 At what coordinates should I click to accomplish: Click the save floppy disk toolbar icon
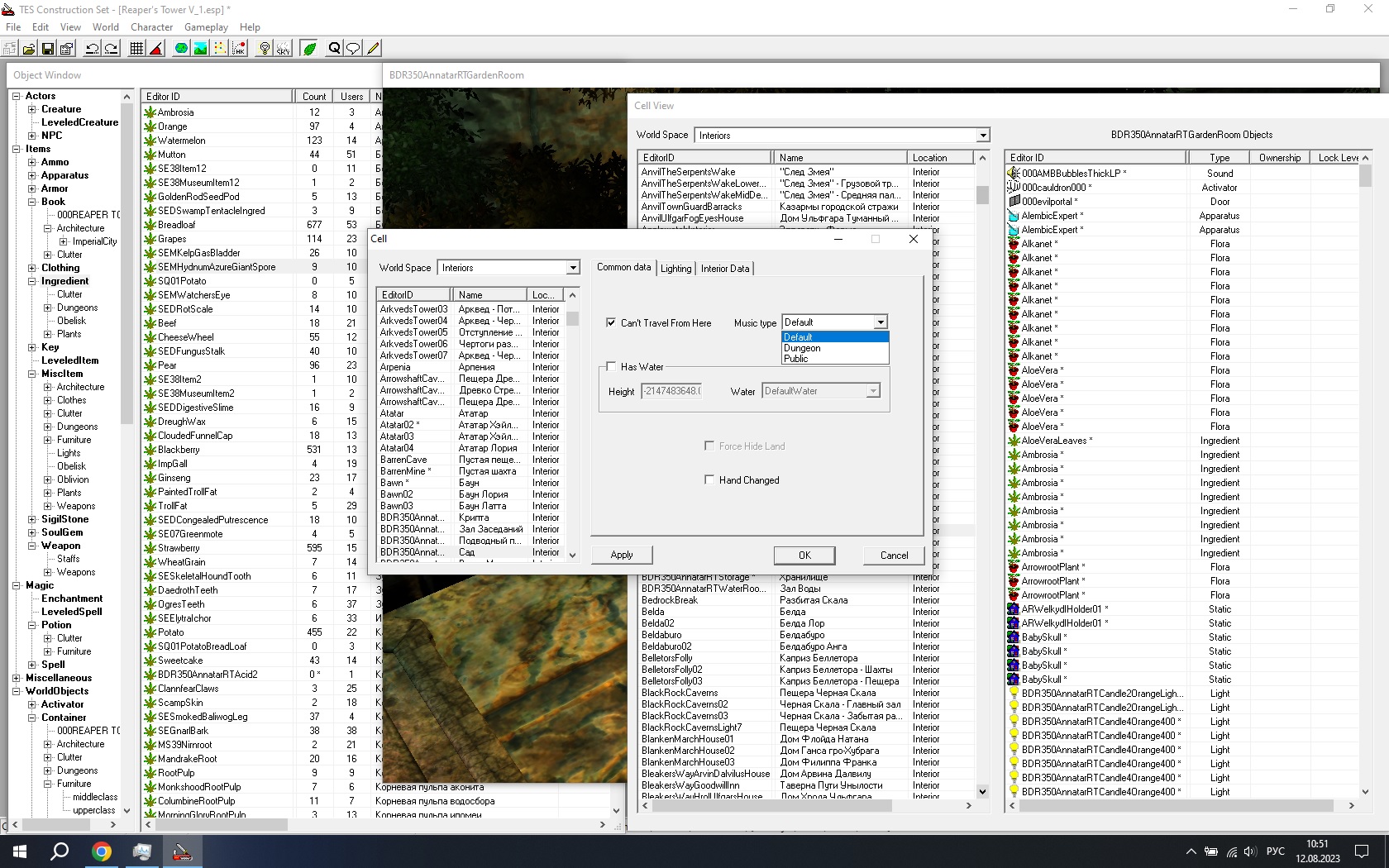[48, 49]
